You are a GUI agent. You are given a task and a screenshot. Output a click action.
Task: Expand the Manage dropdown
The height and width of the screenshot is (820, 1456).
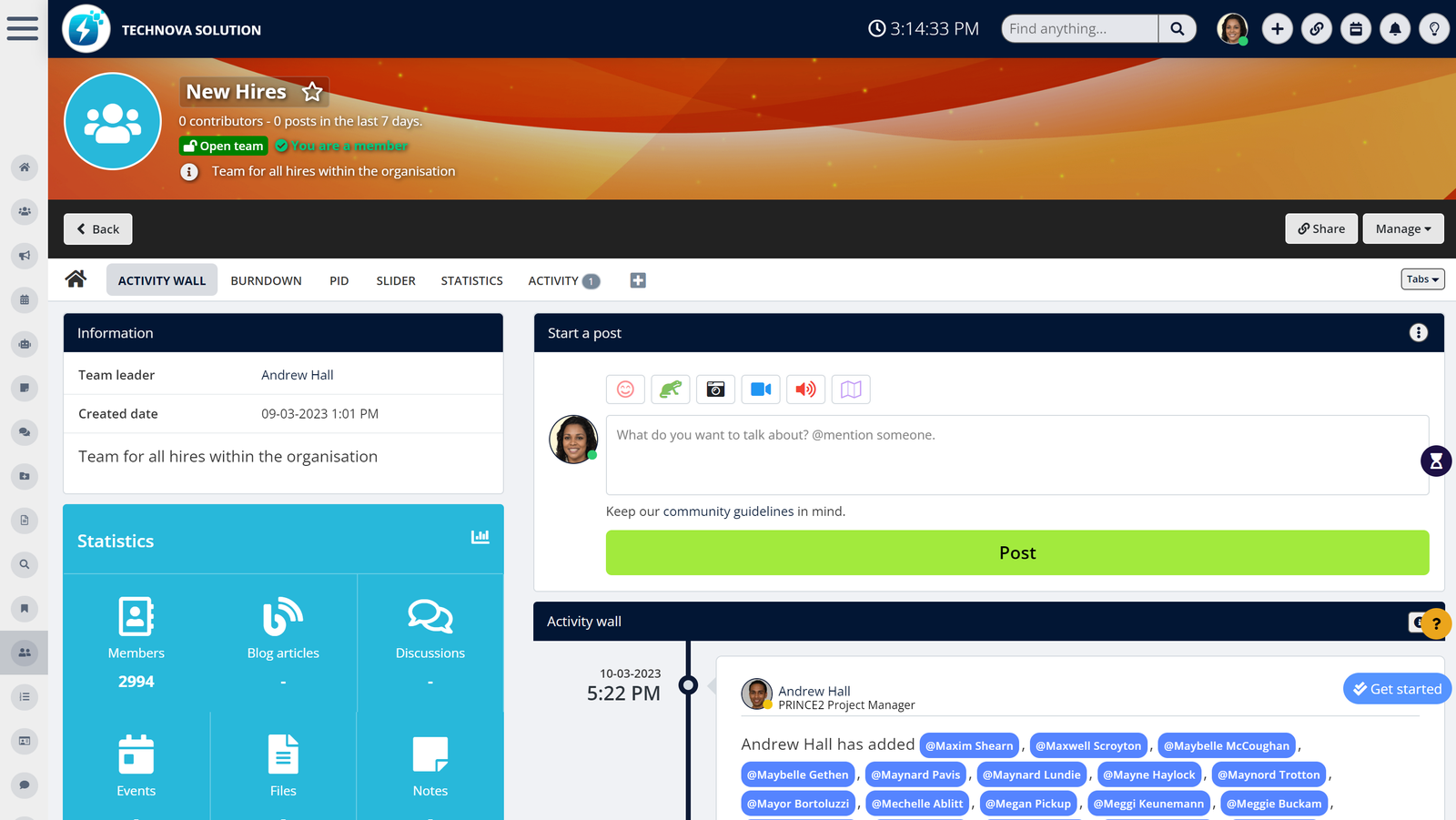(1402, 229)
